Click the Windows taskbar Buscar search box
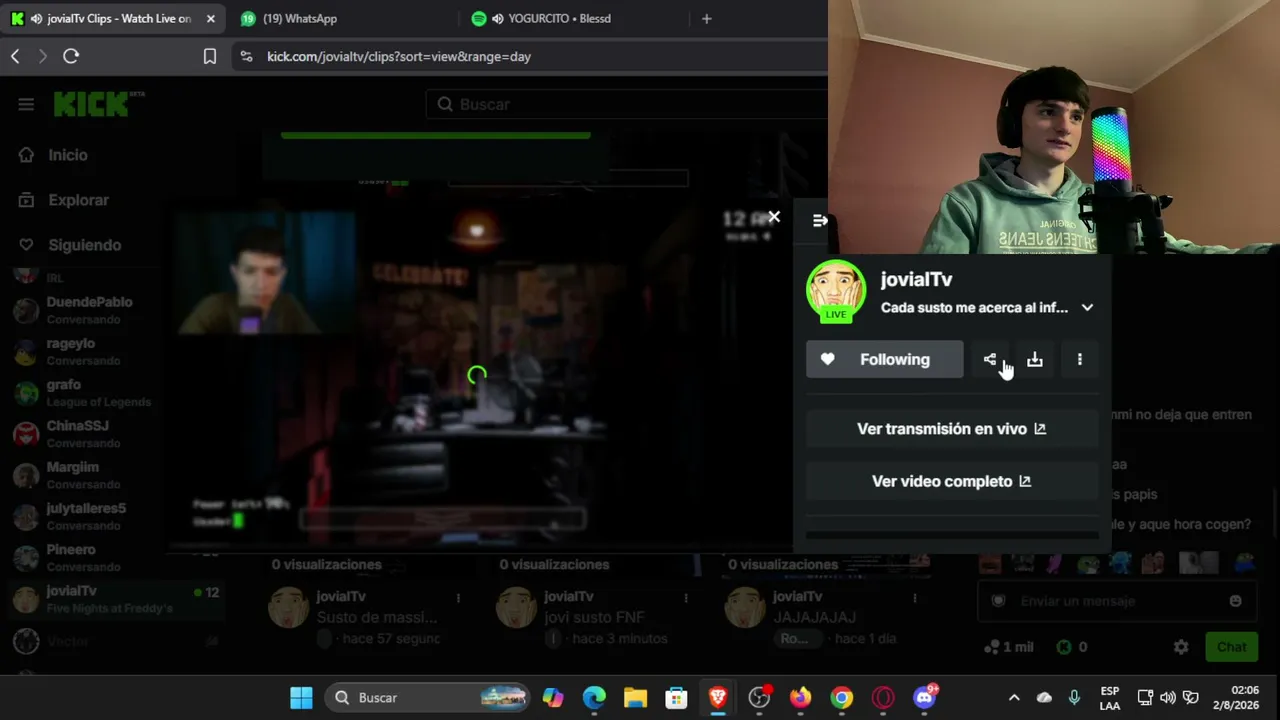This screenshot has width=1280, height=720. tap(428, 698)
